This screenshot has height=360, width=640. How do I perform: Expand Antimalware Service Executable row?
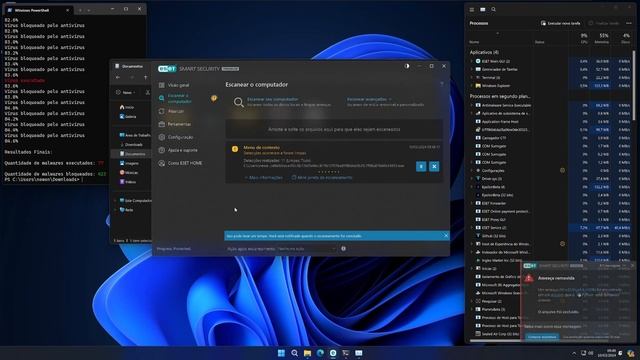click(472, 105)
